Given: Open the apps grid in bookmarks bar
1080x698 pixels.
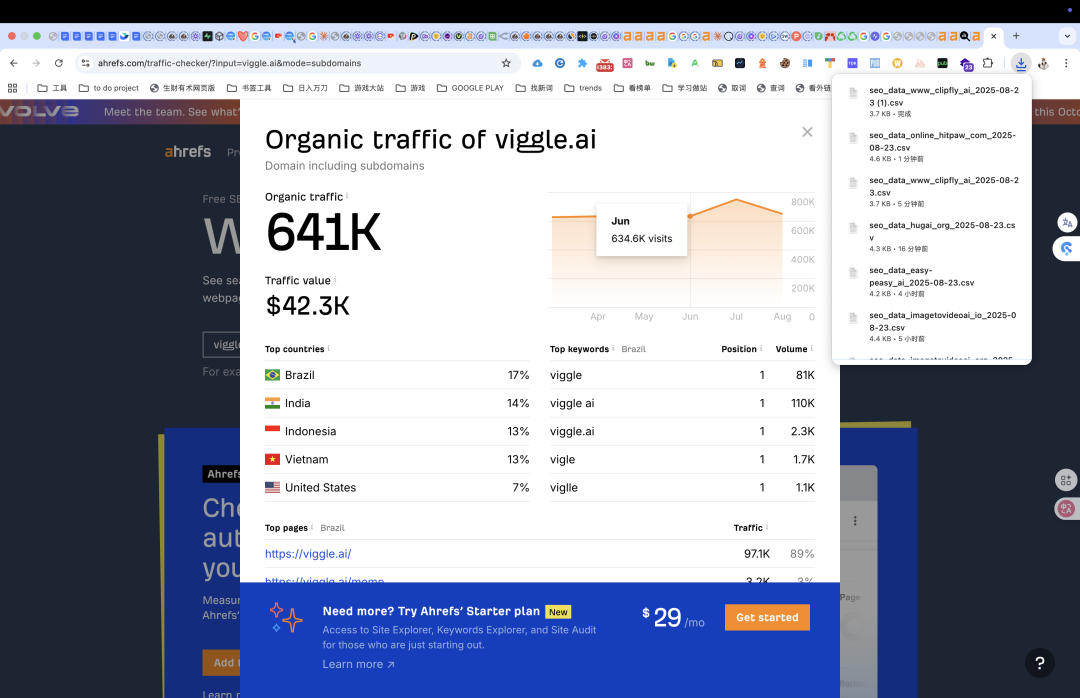Looking at the screenshot, I should pos(12,88).
